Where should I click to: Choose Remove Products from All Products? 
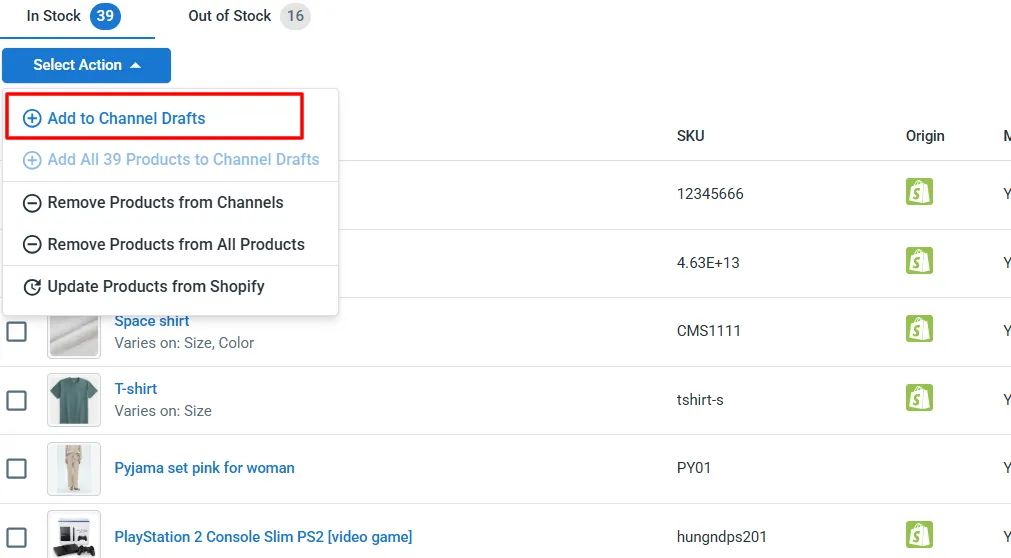[176, 244]
